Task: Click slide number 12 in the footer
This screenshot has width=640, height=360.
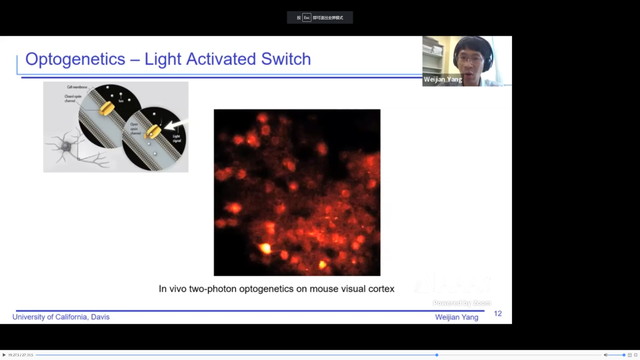Action: [x=498, y=313]
